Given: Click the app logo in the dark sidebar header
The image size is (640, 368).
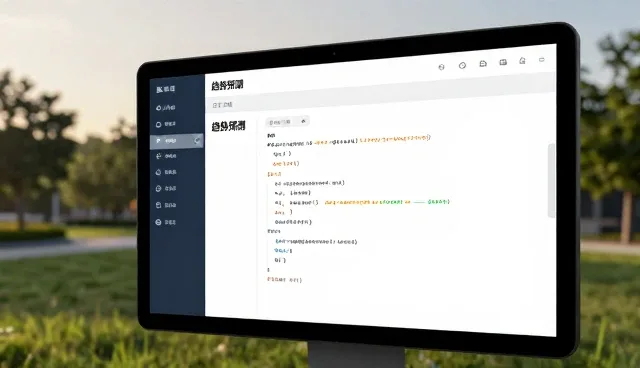Looking at the screenshot, I should point(165,89).
